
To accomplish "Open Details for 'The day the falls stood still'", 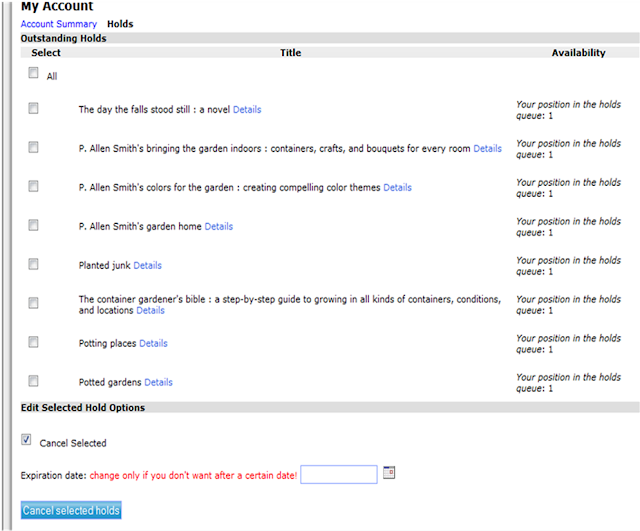I will coord(247,110).
